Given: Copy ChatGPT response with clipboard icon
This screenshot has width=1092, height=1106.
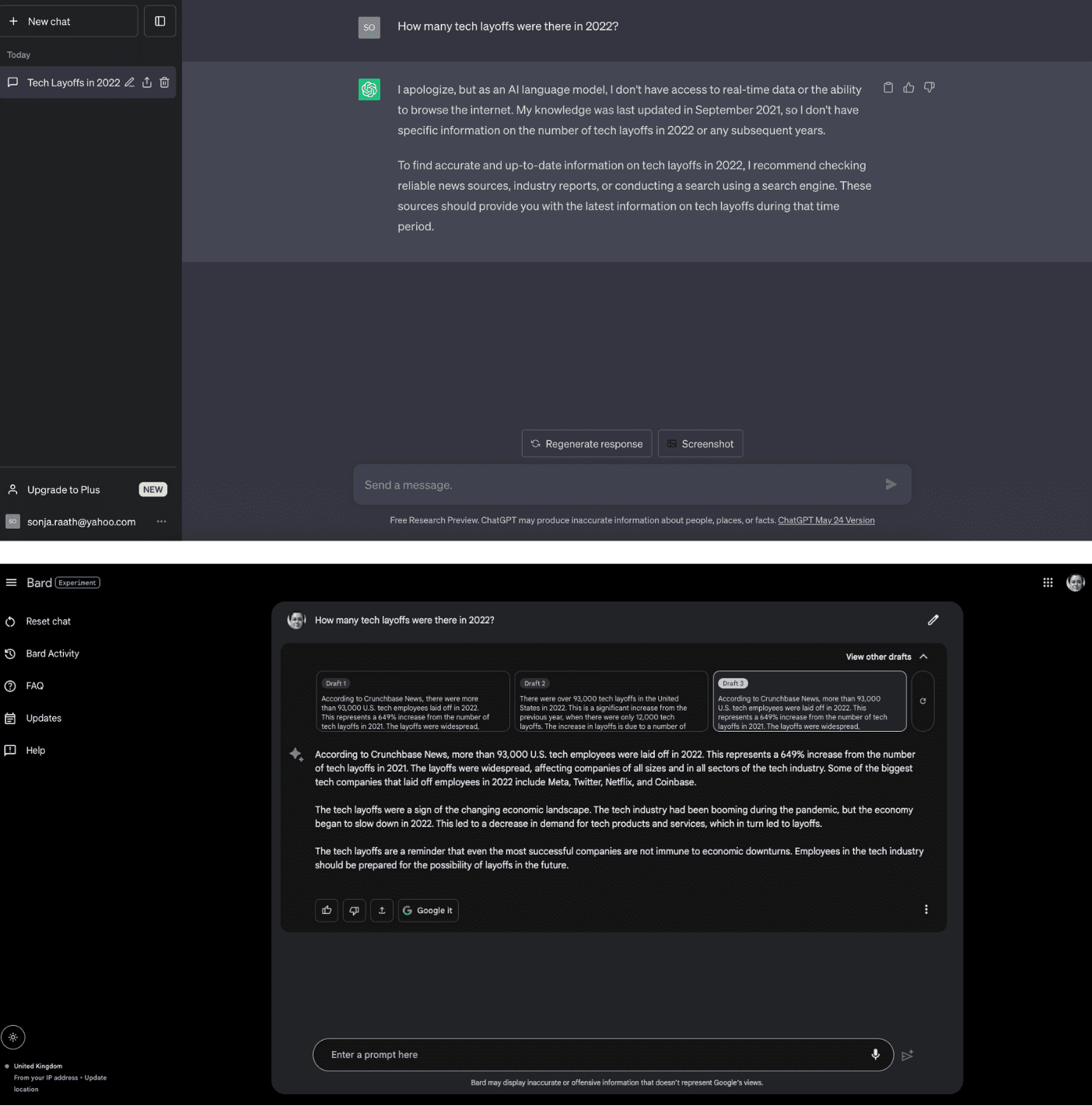Looking at the screenshot, I should coord(888,88).
